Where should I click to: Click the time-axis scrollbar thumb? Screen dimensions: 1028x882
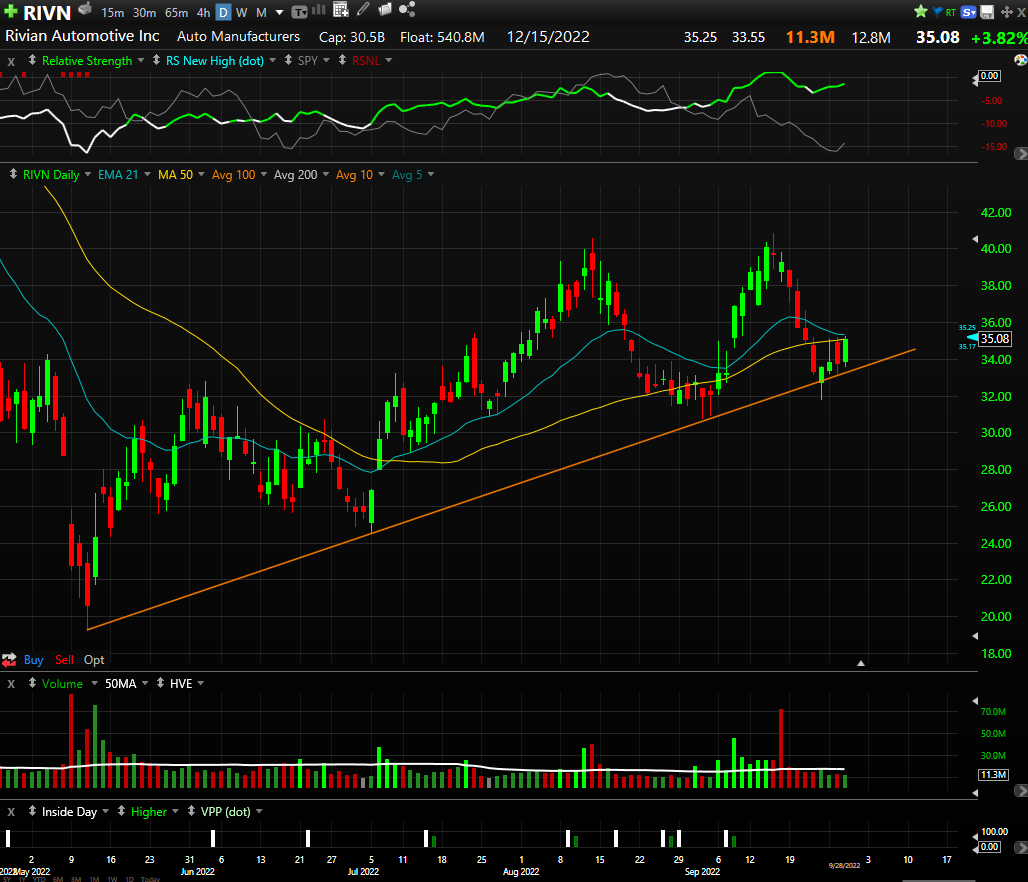[x=939, y=880]
